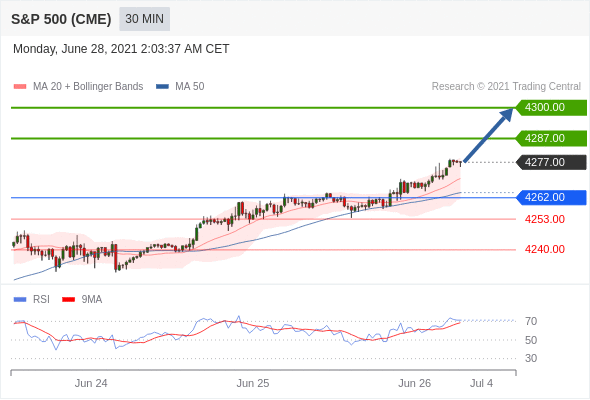
Task: Click the 30 MIN timeframe badge
Action: [x=144, y=19]
